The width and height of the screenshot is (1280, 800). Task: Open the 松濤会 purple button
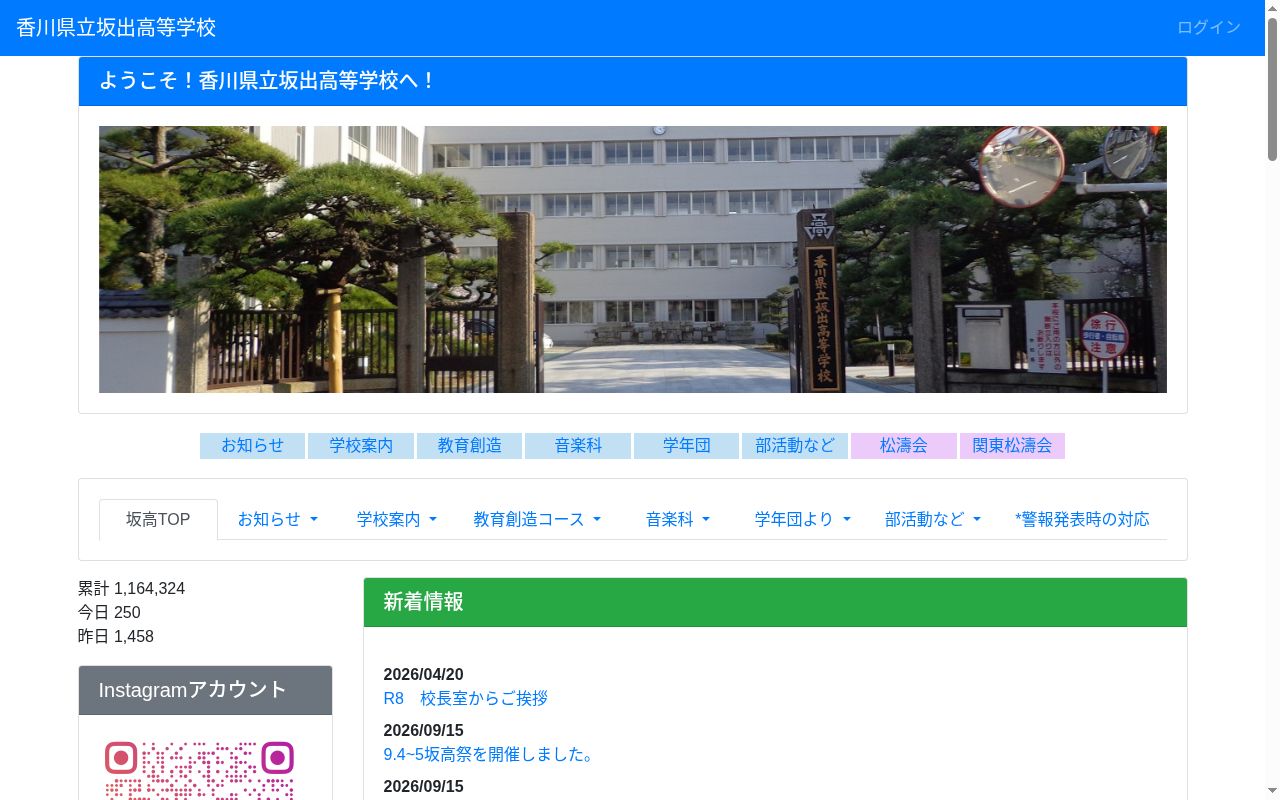coord(904,446)
